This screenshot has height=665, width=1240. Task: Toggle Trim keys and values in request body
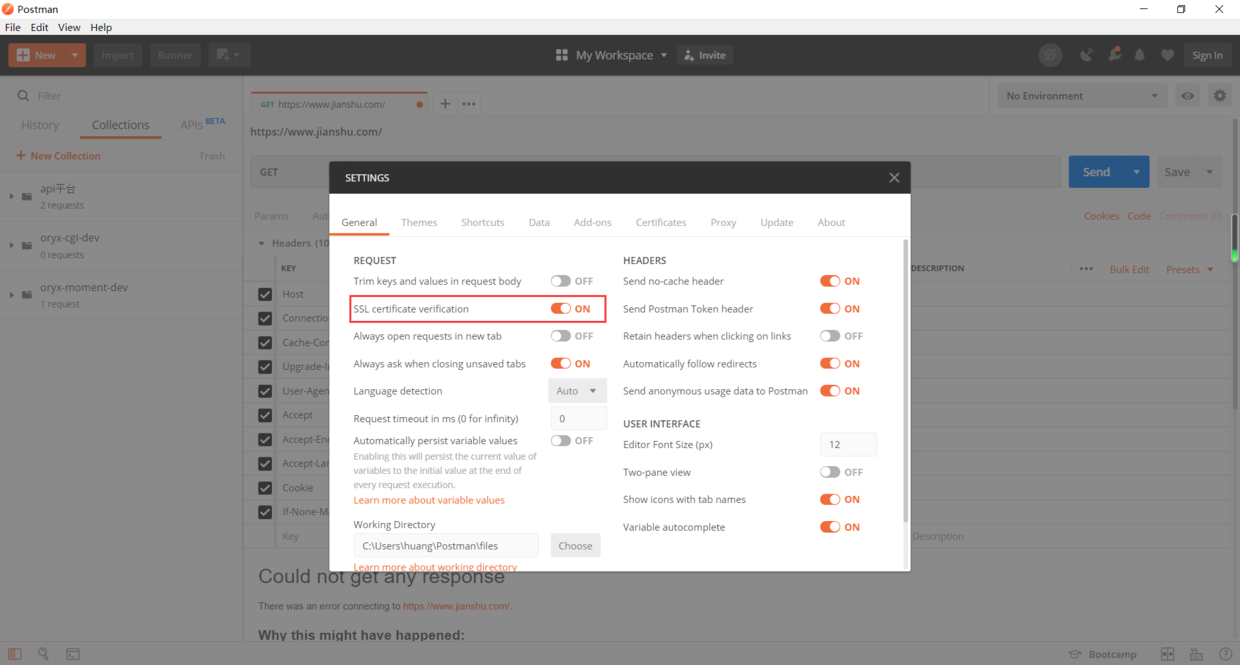(560, 281)
